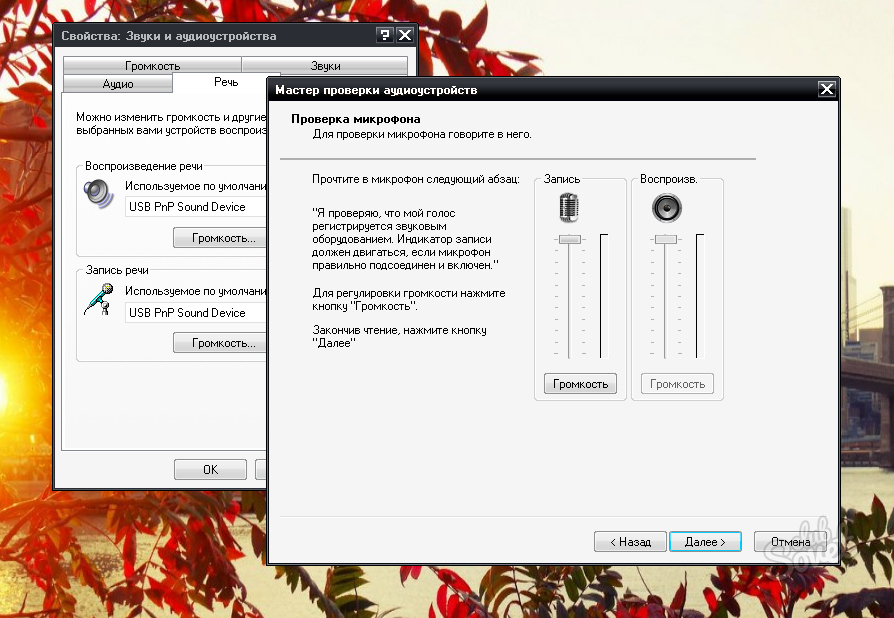Return to previous step with Назад

click(629, 542)
